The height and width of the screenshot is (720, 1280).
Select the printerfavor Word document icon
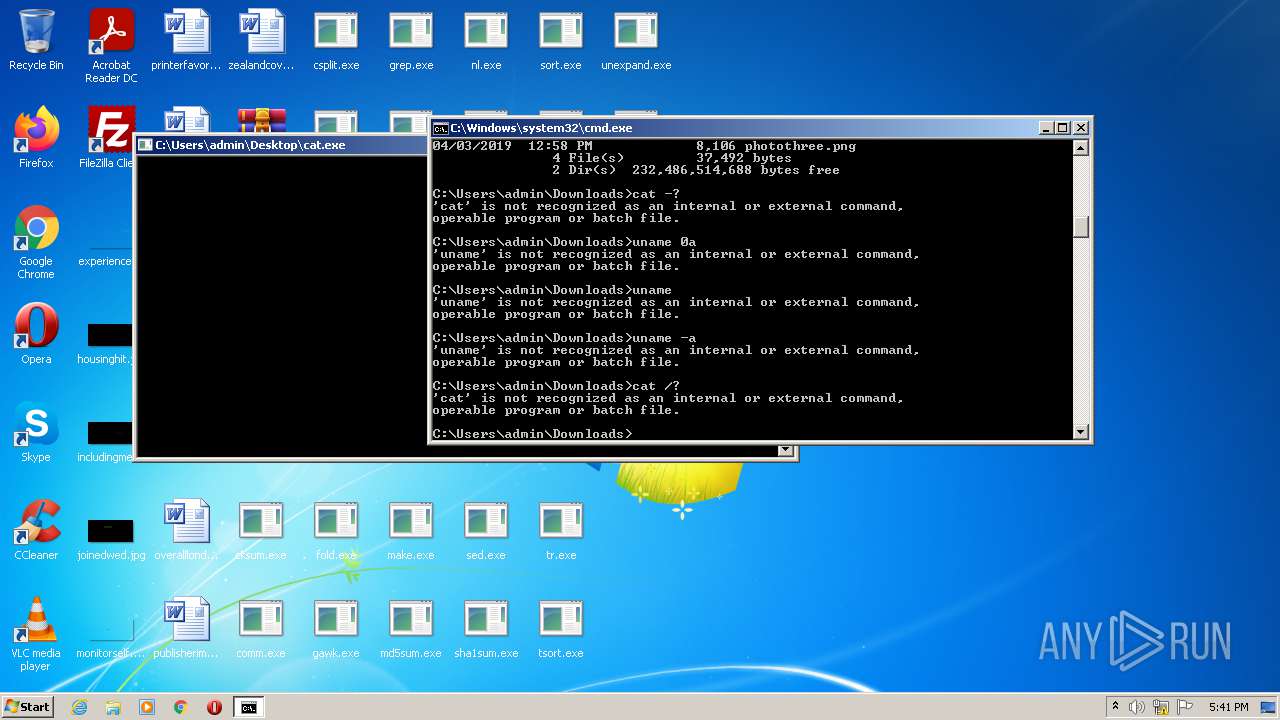[x=186, y=40]
